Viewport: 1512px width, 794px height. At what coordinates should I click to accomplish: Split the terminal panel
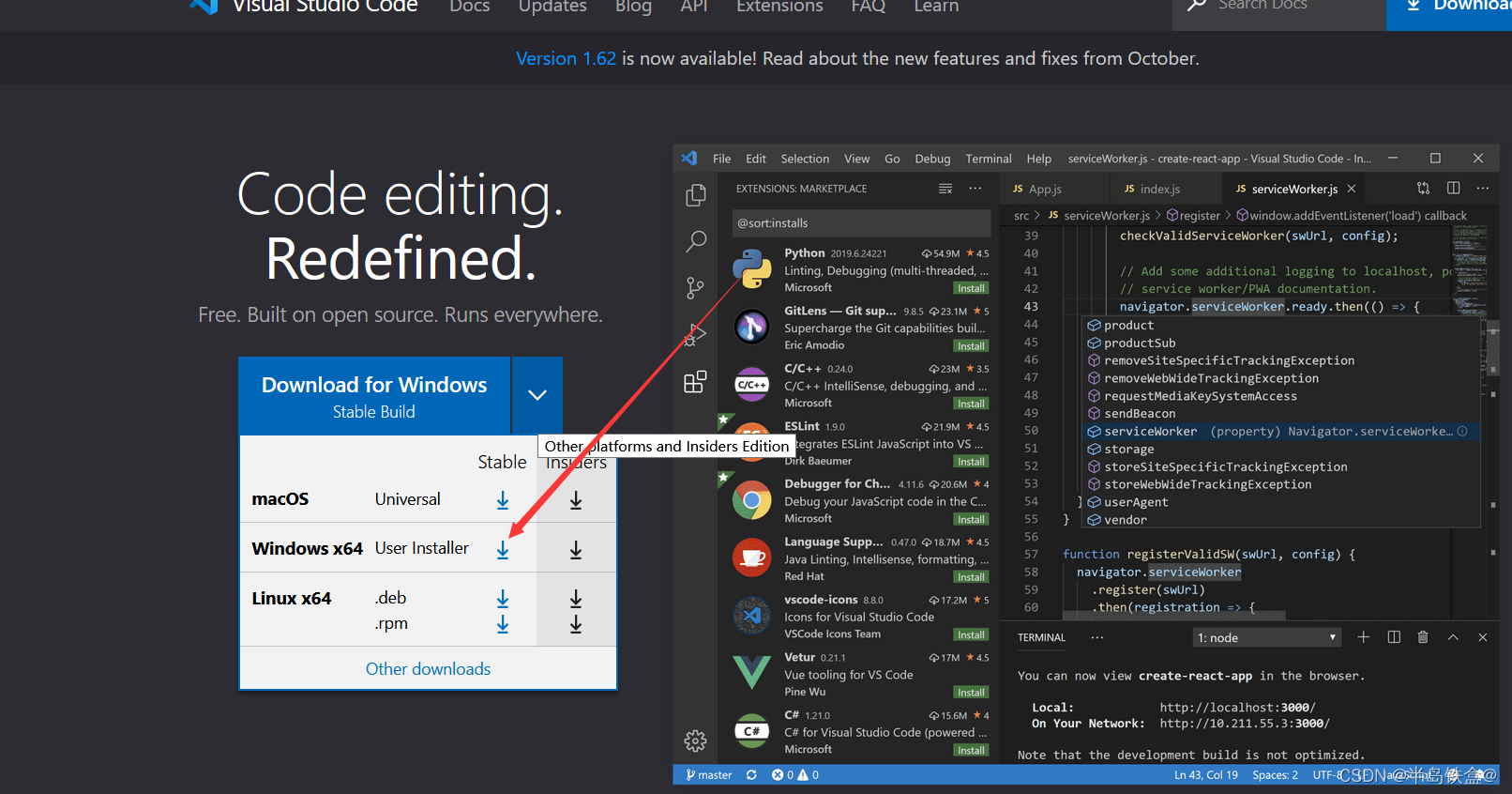[x=1394, y=637]
